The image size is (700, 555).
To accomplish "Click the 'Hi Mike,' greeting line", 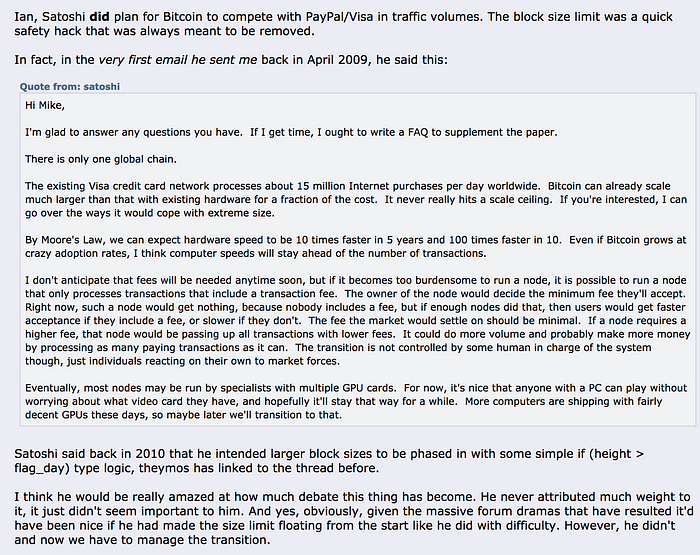I will [x=45, y=106].
